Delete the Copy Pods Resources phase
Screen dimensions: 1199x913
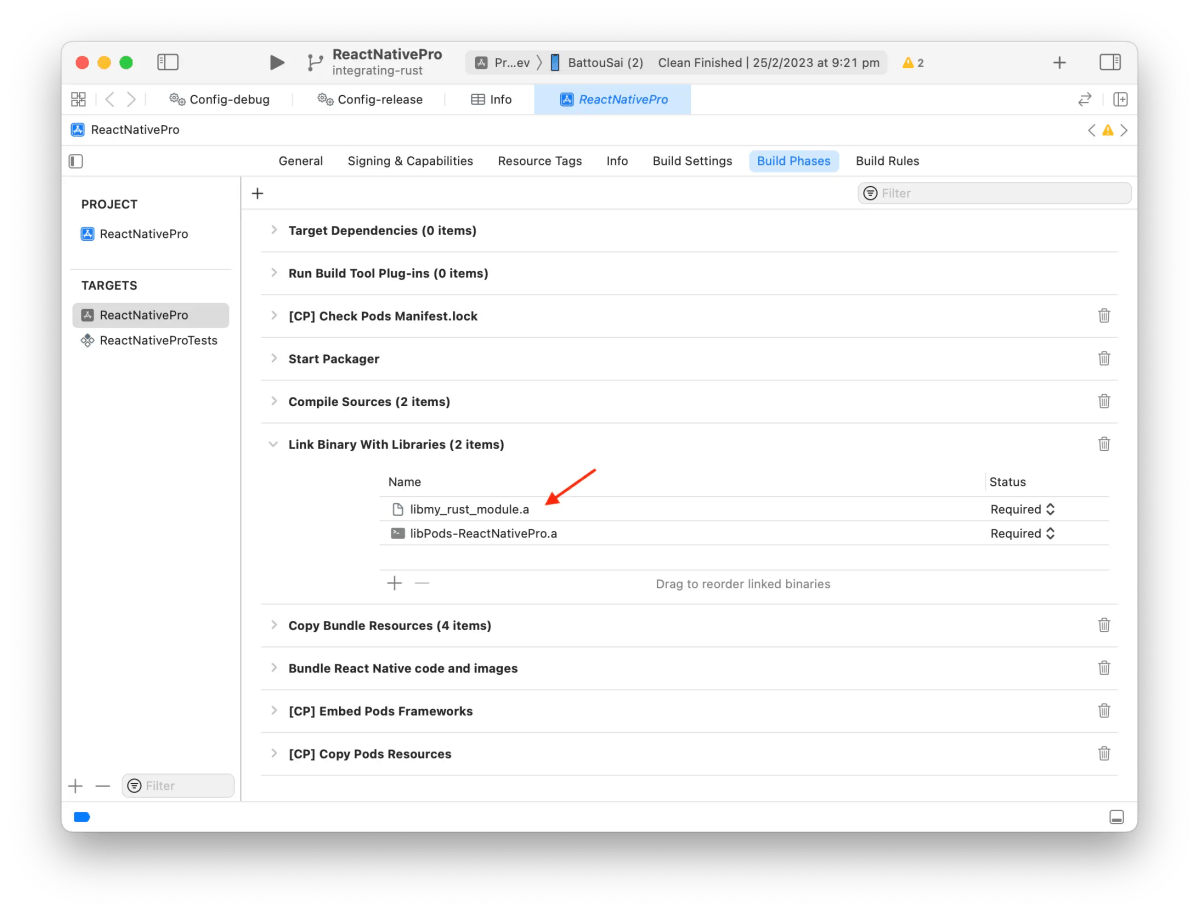click(1104, 754)
